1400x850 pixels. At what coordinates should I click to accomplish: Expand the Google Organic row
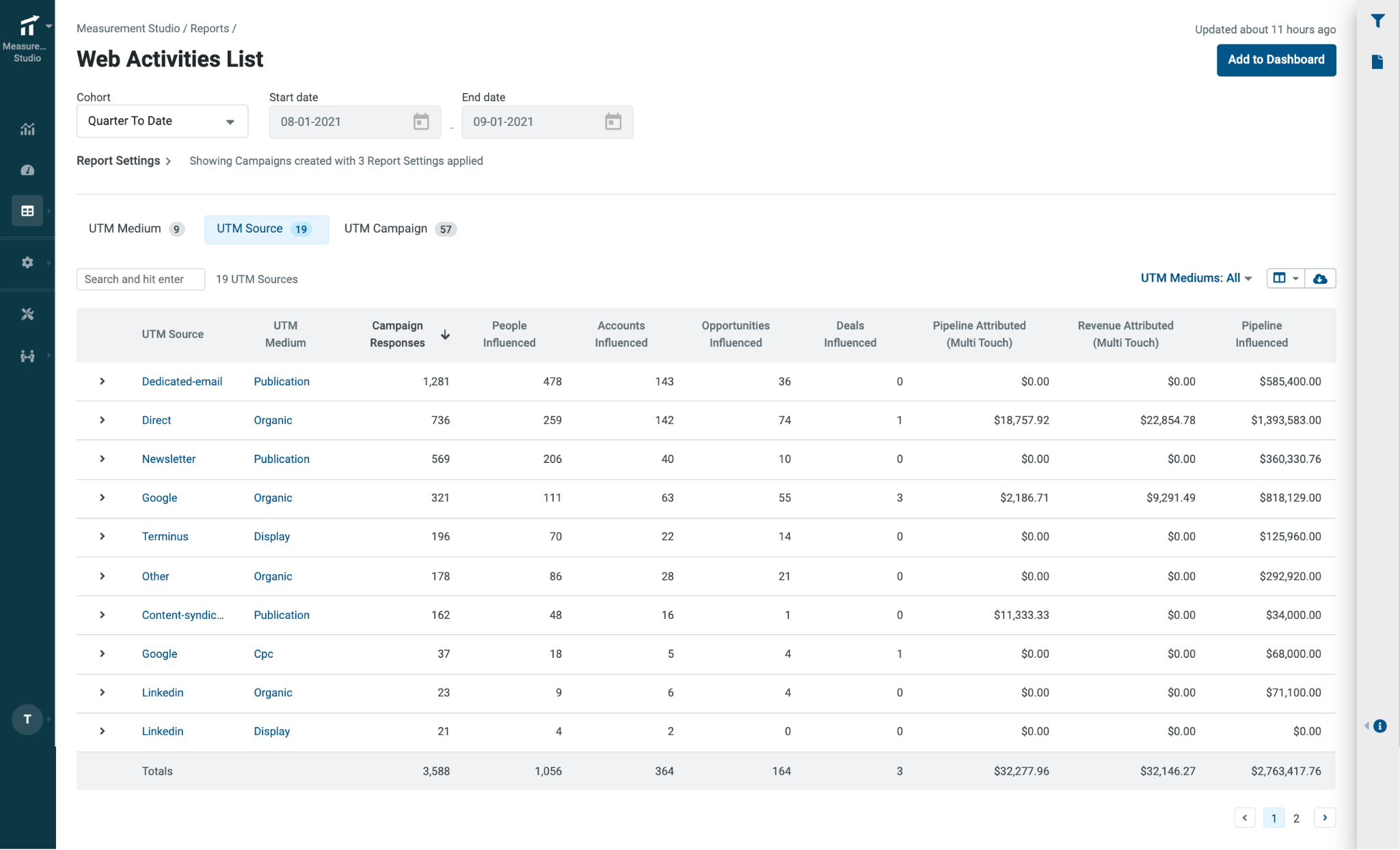103,498
